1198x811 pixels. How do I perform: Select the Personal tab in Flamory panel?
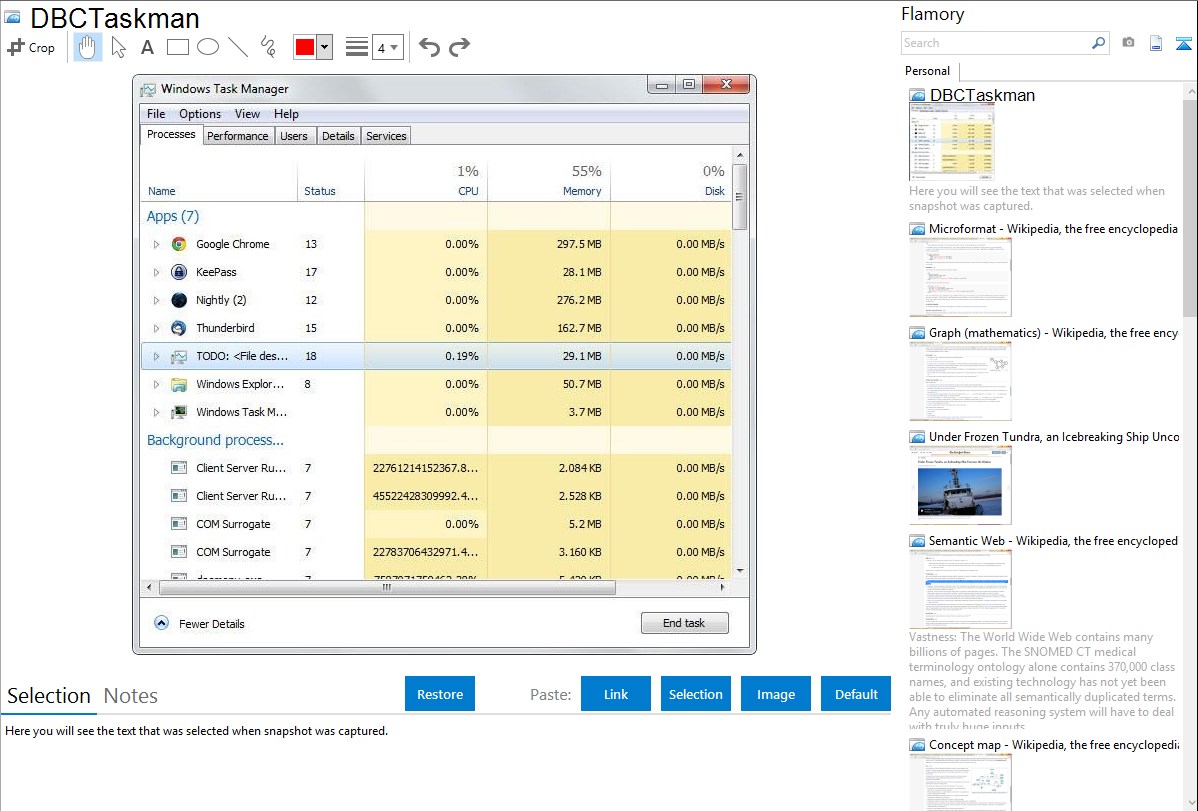point(928,71)
